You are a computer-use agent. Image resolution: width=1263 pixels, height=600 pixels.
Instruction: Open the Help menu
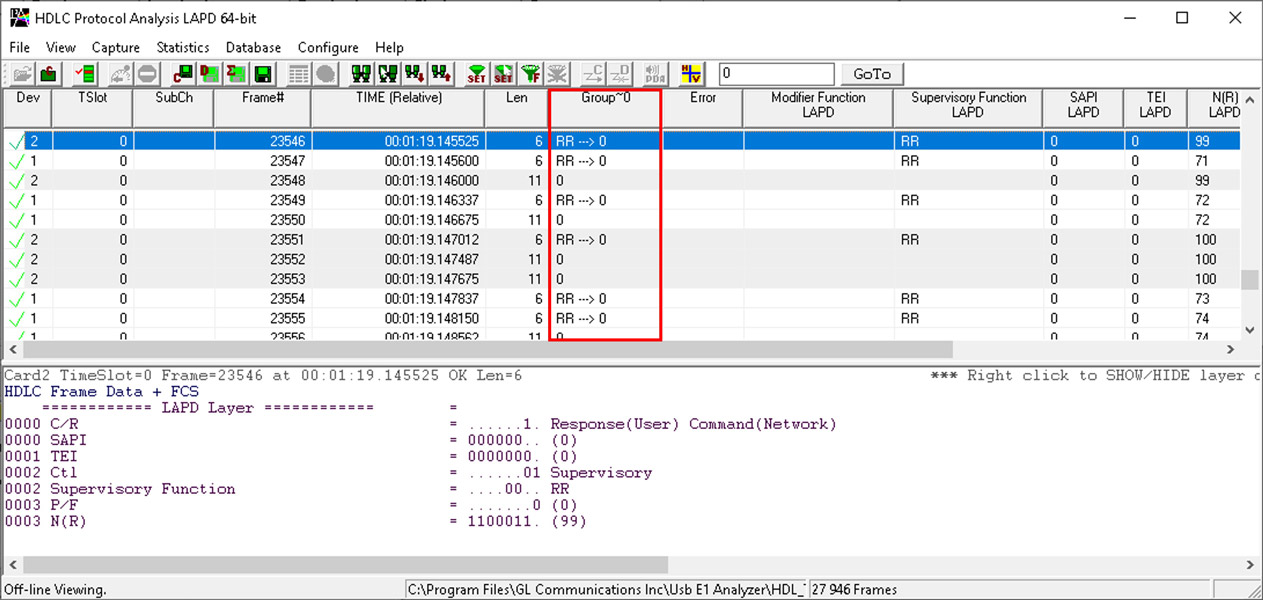coord(390,47)
